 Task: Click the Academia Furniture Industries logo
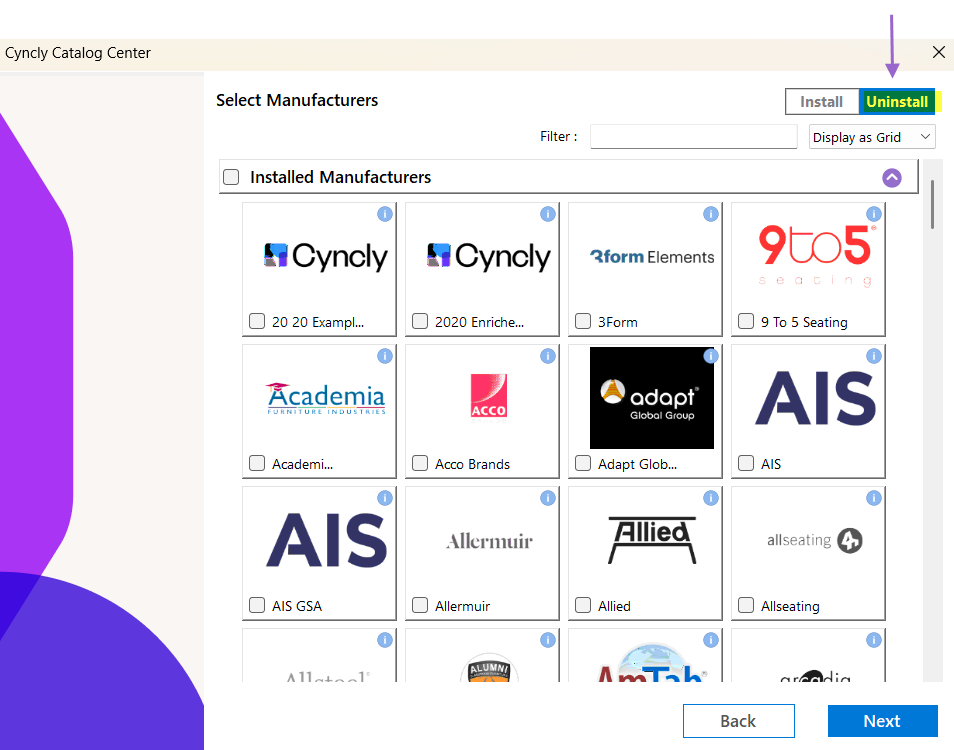coord(326,398)
